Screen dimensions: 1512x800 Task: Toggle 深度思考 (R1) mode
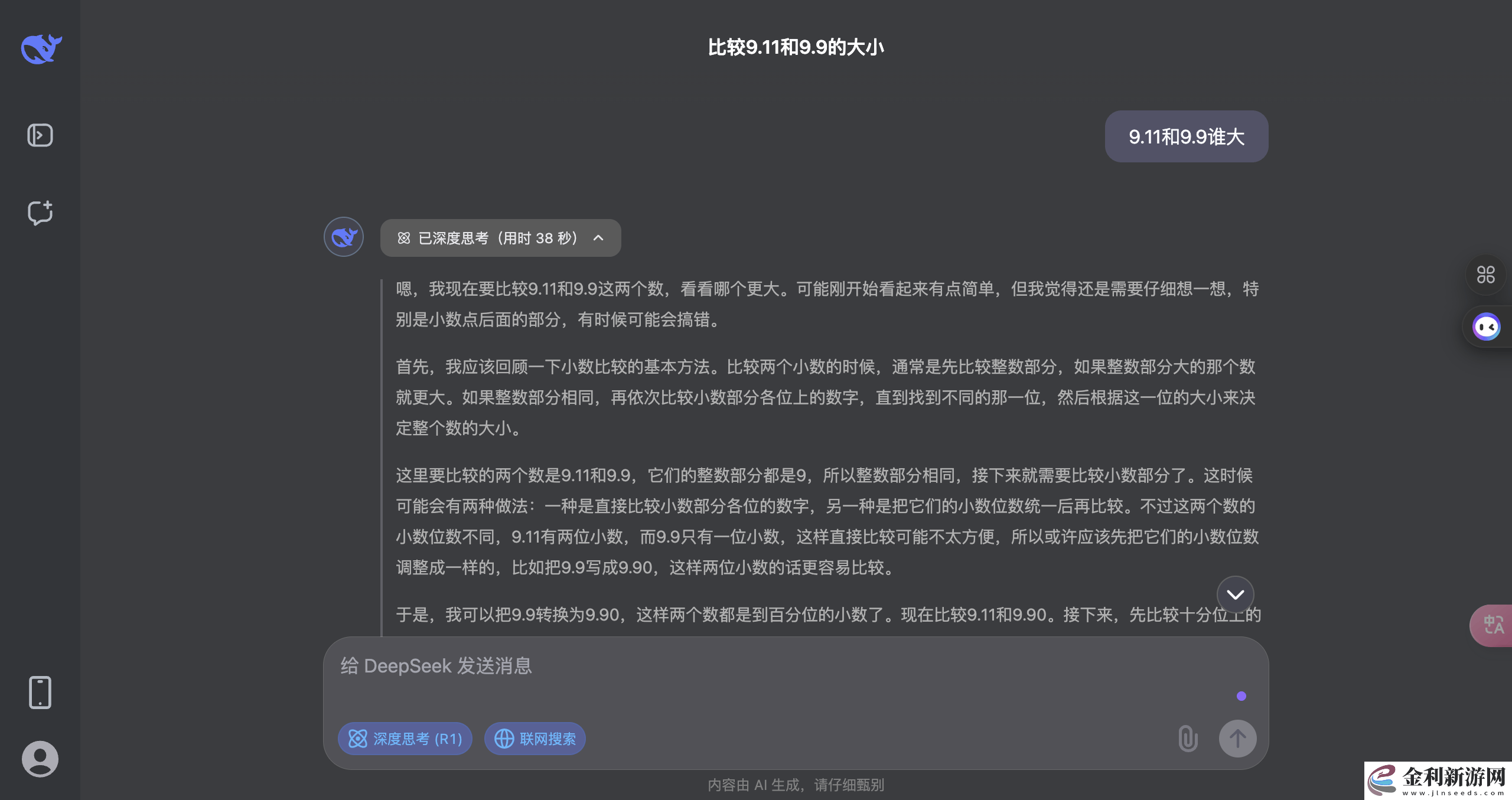pyautogui.click(x=405, y=738)
